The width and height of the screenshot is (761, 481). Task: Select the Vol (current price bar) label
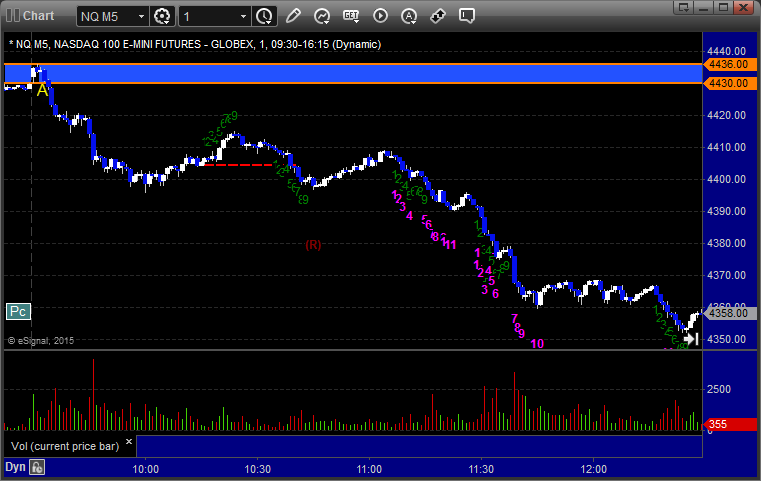(65, 446)
